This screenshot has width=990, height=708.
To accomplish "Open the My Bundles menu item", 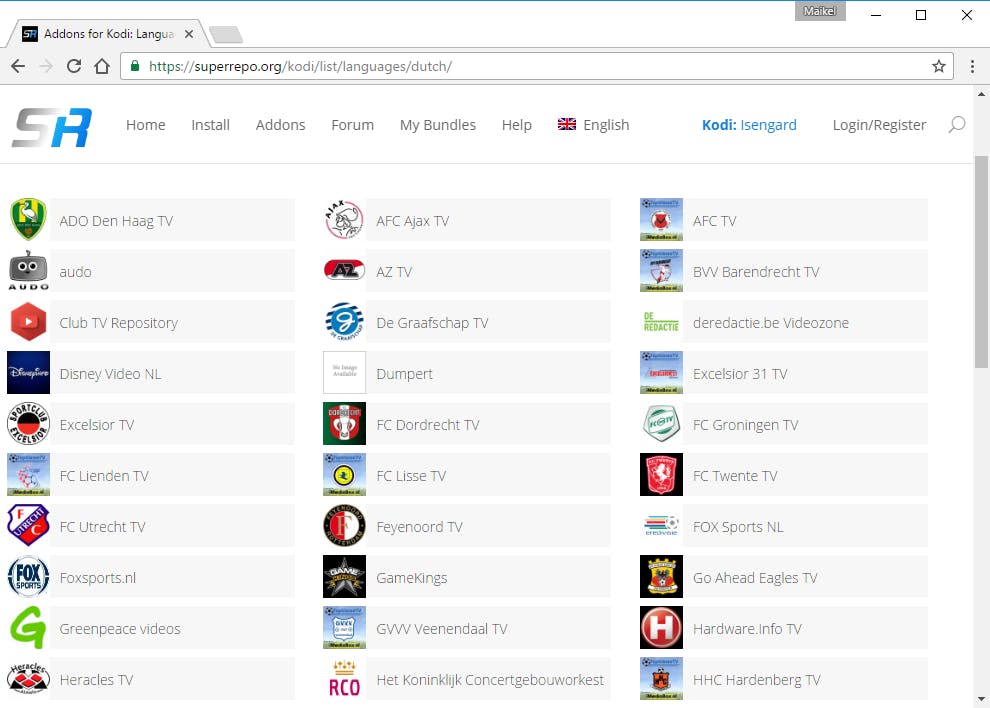I will pos(438,125).
